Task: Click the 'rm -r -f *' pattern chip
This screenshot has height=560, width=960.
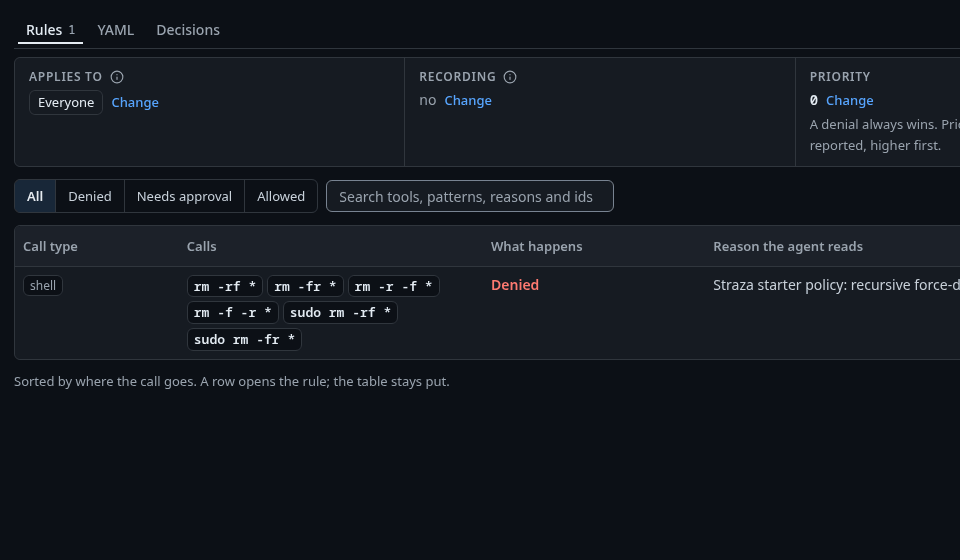Action: coord(394,286)
